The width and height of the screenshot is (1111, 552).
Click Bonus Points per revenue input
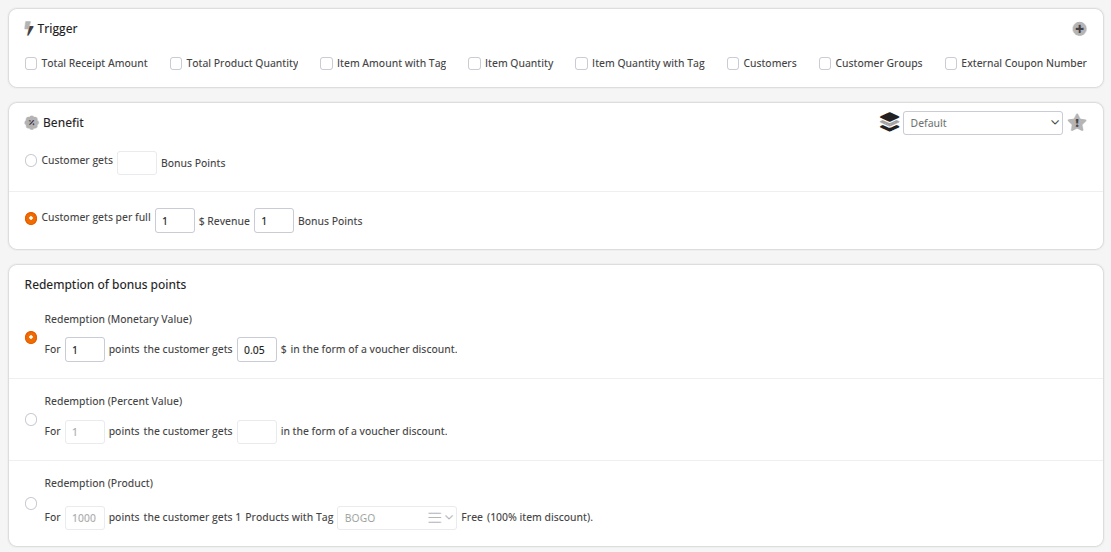pyautogui.click(x=273, y=220)
